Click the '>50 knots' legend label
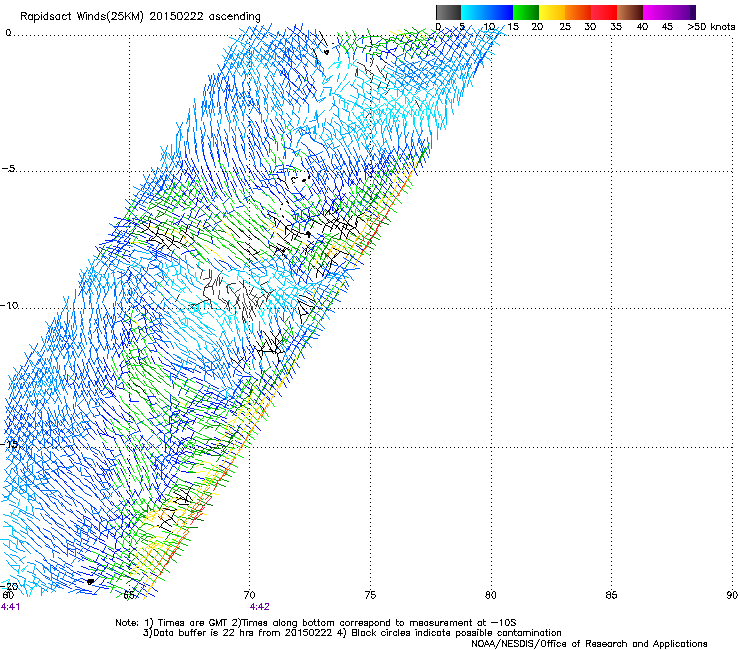Viewport: 740px width, 650px height. click(x=711, y=27)
